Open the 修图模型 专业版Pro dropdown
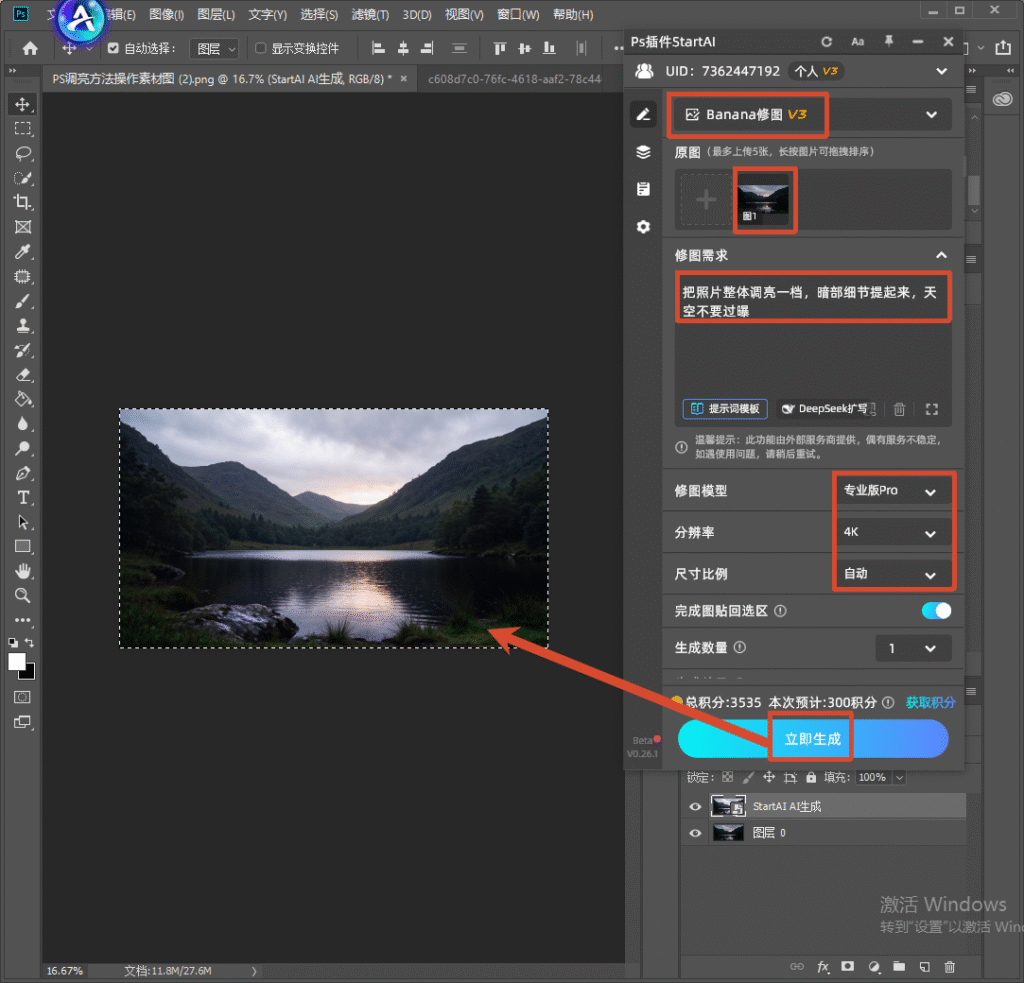 pyautogui.click(x=891, y=491)
